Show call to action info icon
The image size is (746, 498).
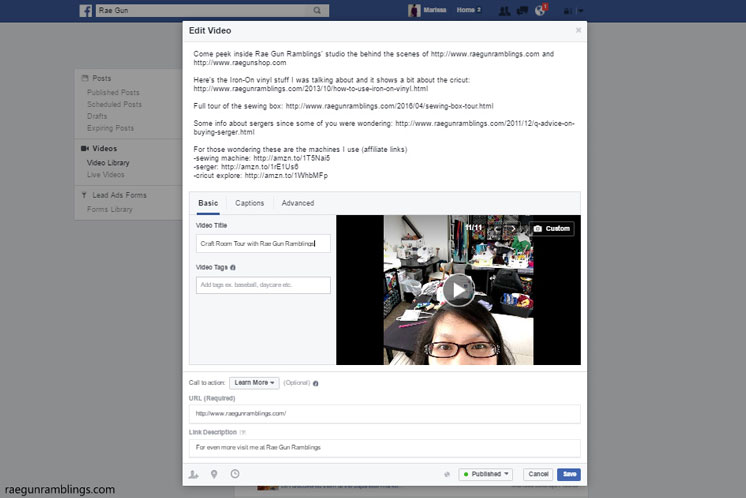click(x=315, y=383)
